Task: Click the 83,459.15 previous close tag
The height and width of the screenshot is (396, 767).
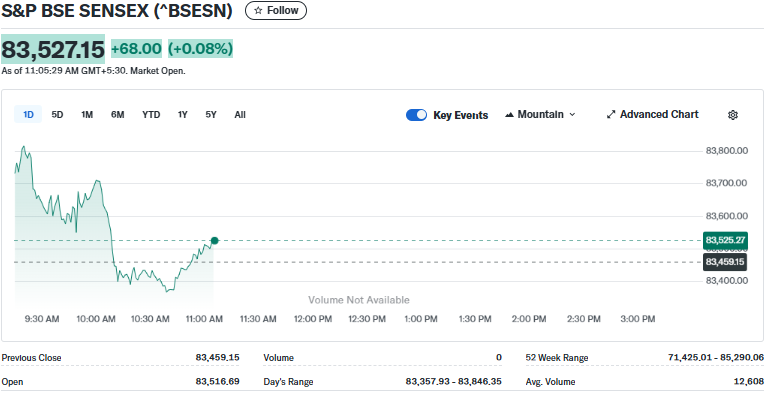Action: tap(725, 262)
